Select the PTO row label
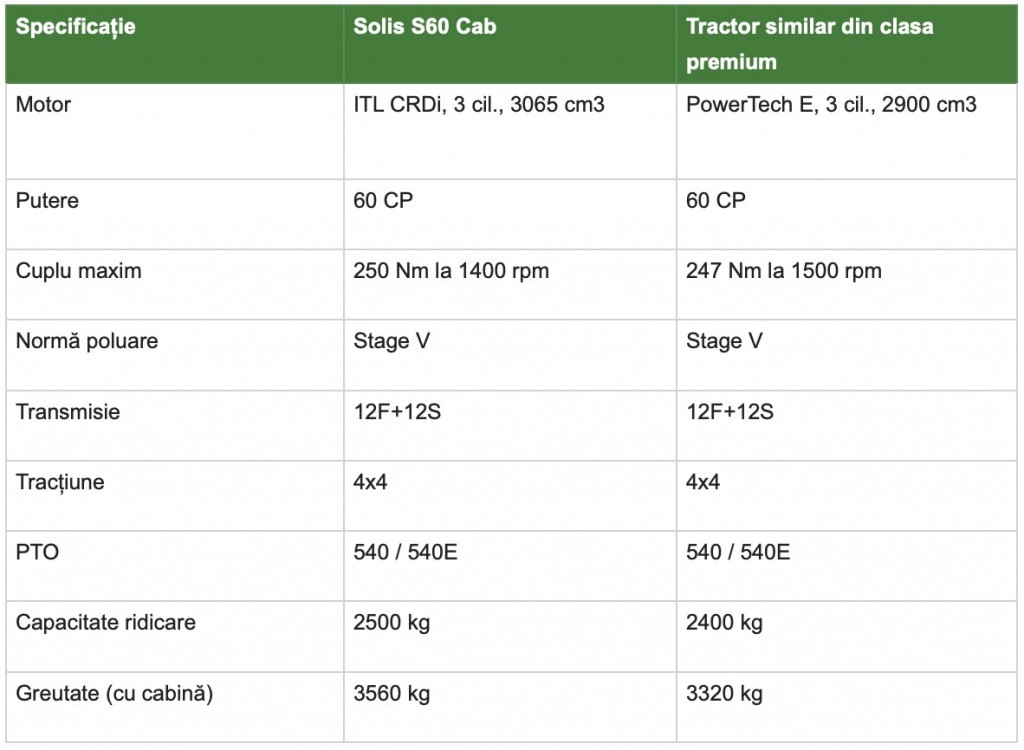 tap(37, 552)
